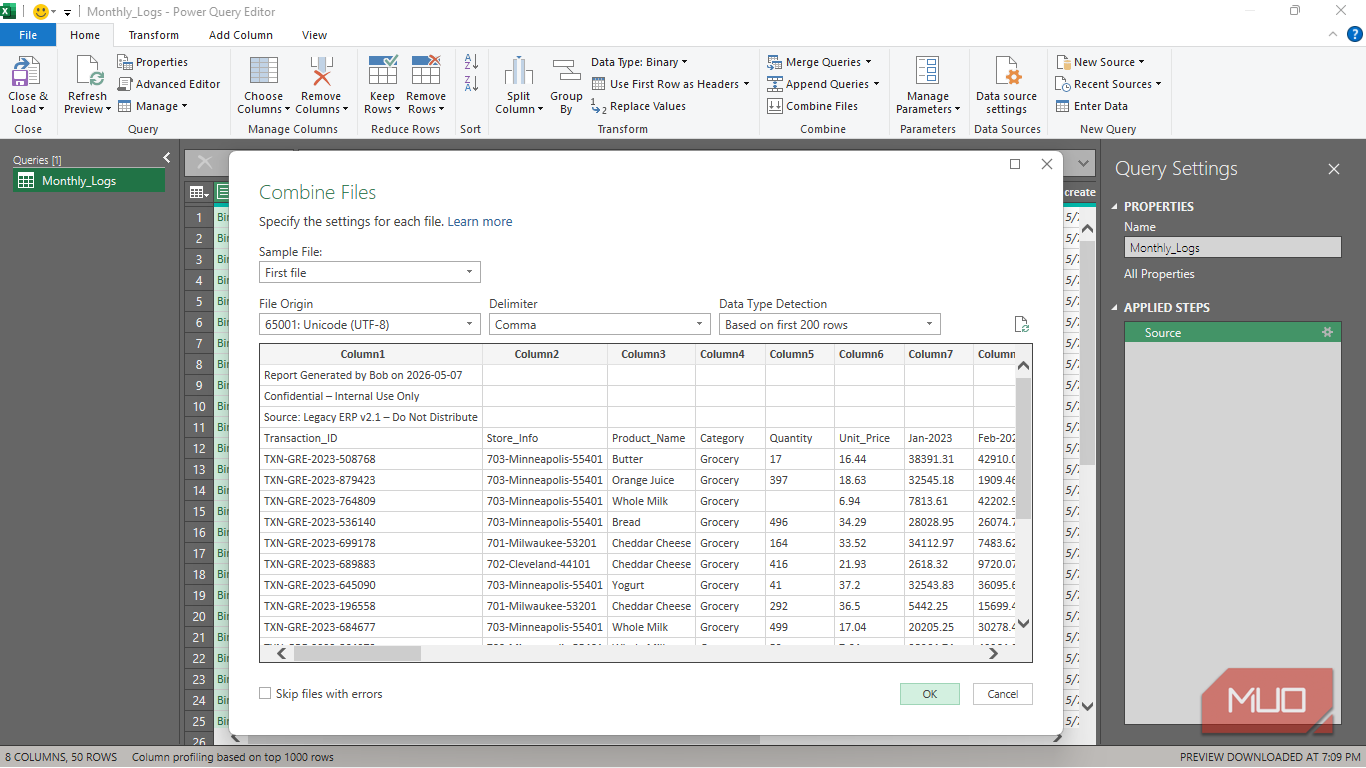
Task: Click the Manage Parameters icon
Action: tap(927, 72)
